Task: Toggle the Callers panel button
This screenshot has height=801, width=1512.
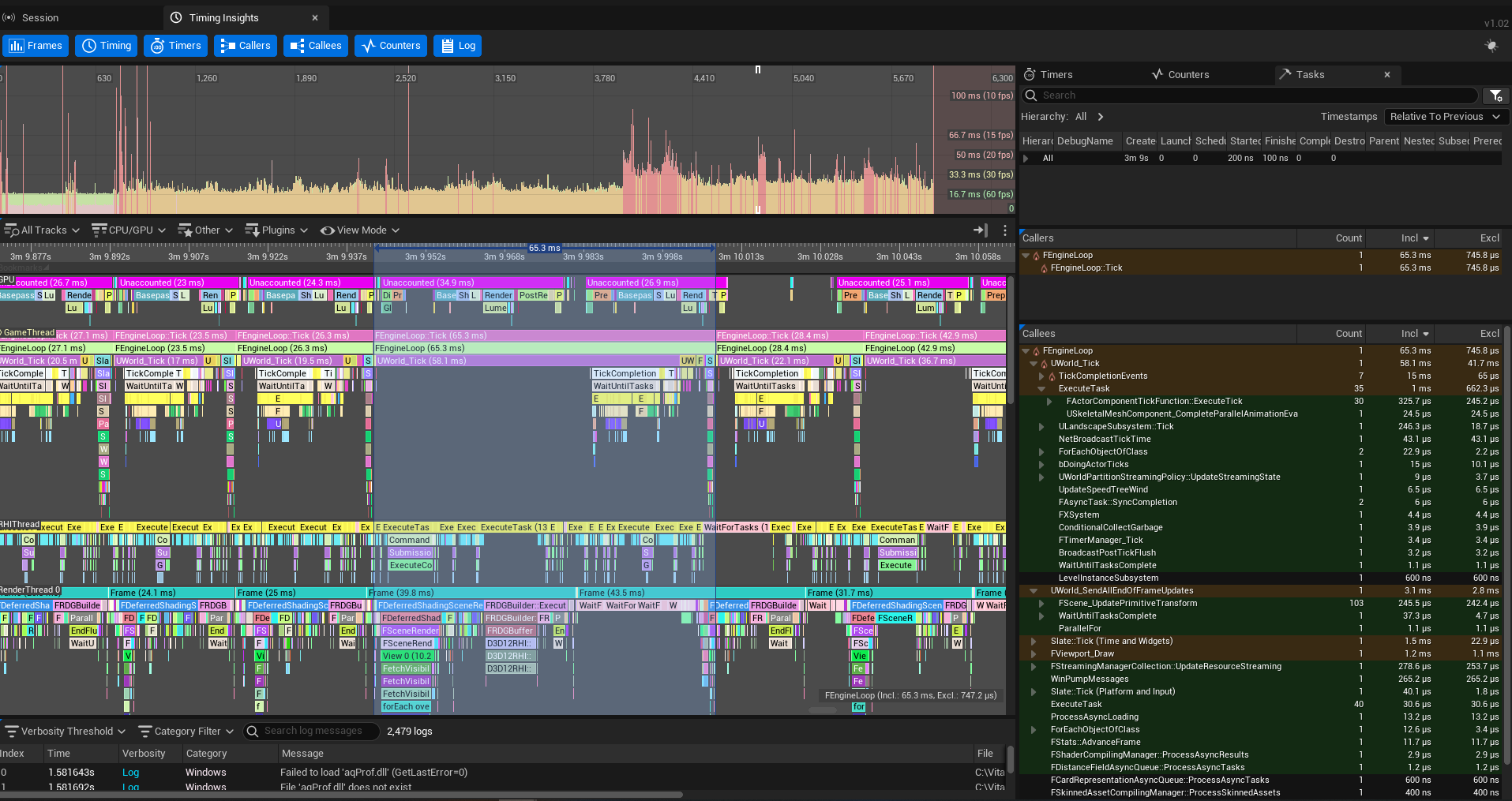Action: (x=246, y=46)
